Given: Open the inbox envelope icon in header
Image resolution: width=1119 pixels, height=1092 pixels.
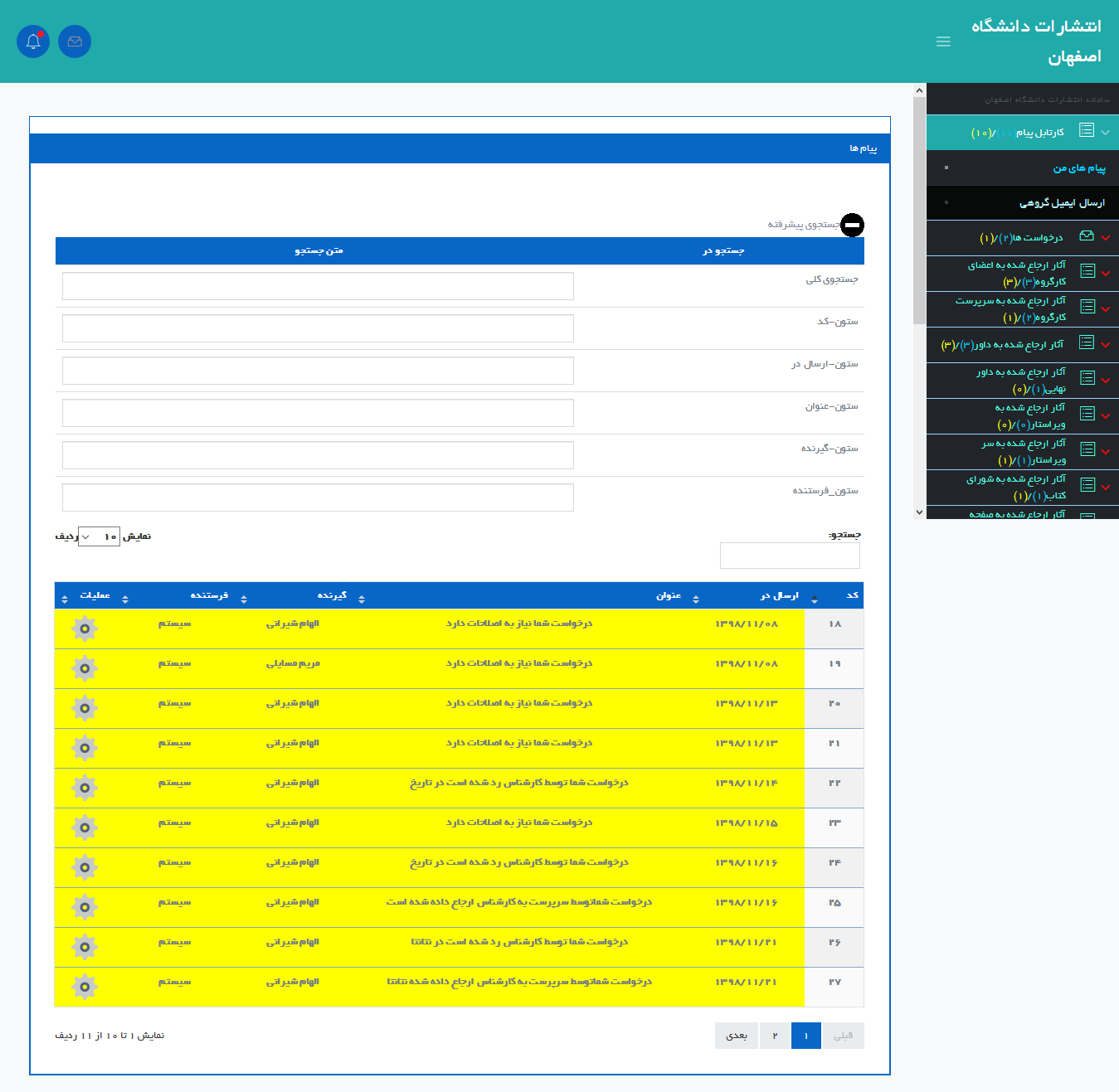Looking at the screenshot, I should (75, 41).
